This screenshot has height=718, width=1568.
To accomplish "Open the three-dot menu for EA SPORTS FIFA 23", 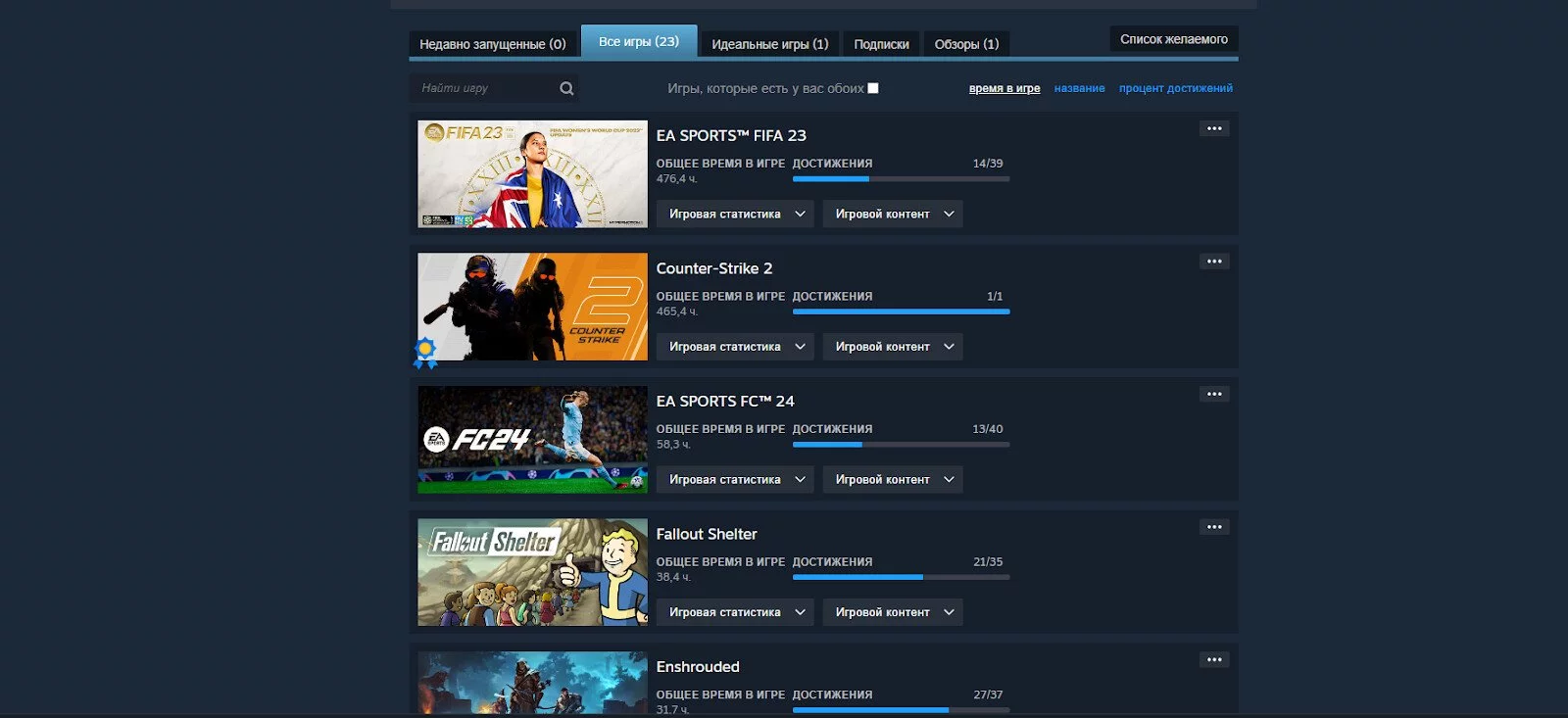I will coord(1214,128).
